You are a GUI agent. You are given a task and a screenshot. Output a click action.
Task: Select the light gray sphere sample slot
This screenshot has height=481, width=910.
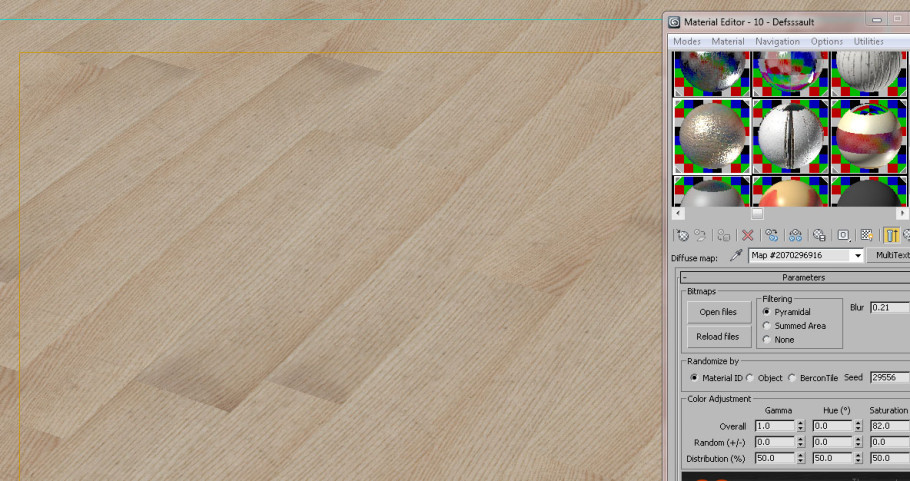coord(712,191)
